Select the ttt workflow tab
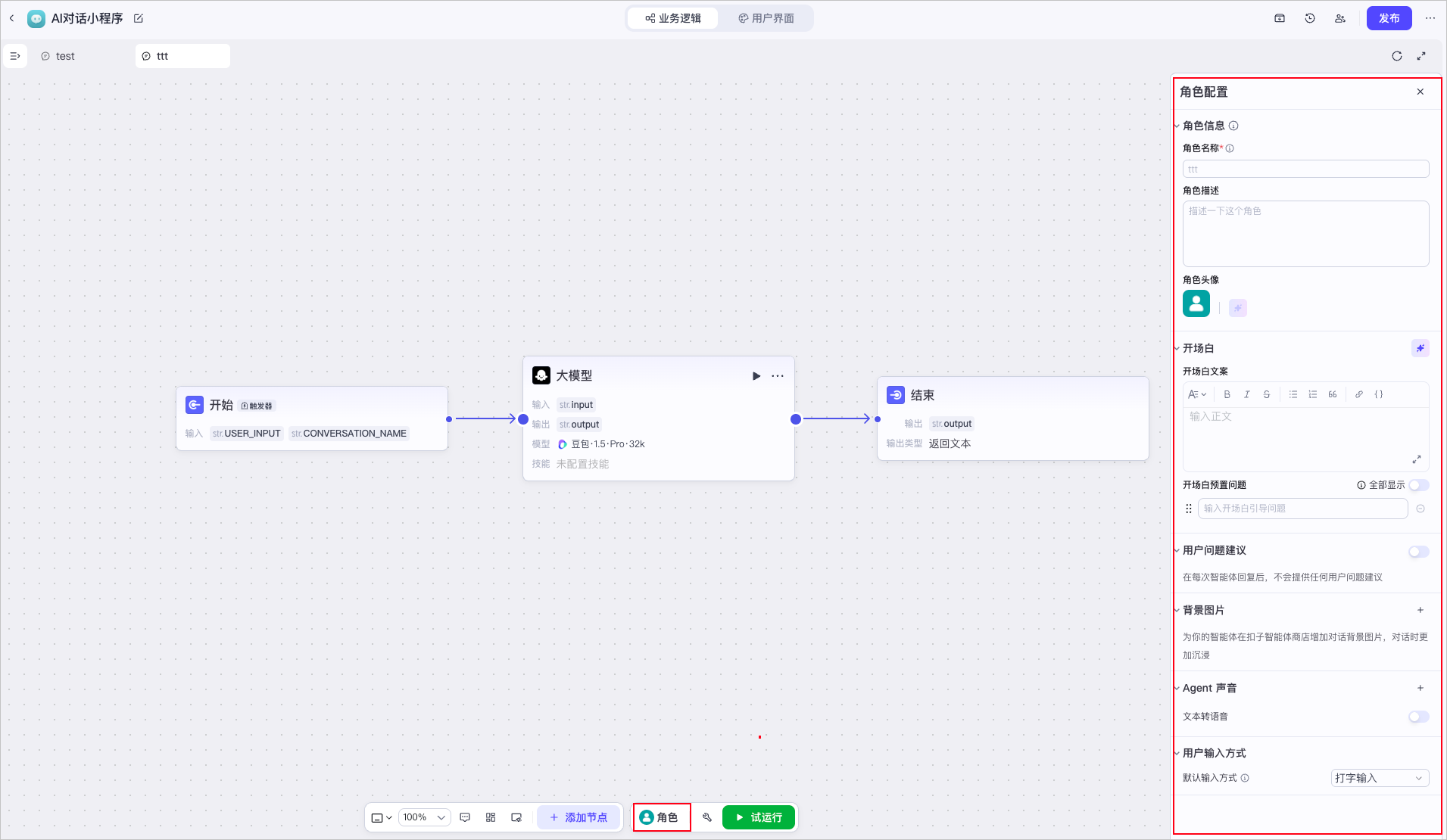 (182, 56)
